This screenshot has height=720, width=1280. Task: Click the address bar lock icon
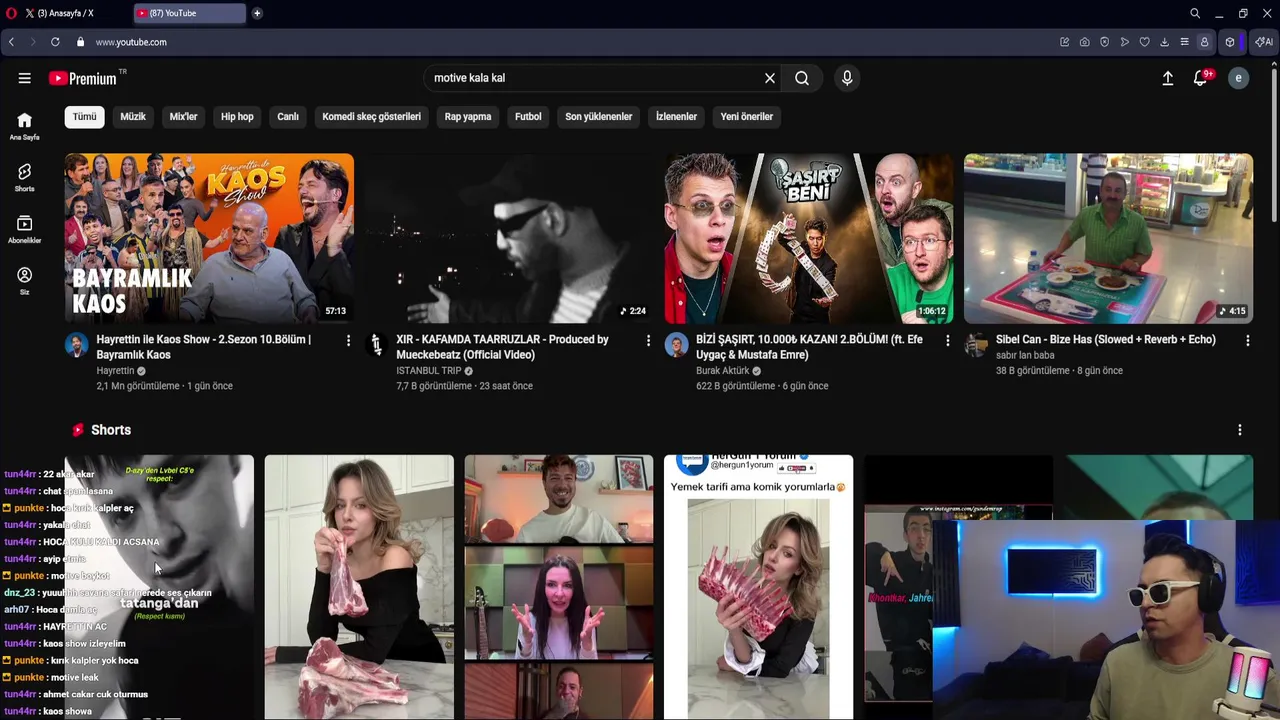coord(81,42)
